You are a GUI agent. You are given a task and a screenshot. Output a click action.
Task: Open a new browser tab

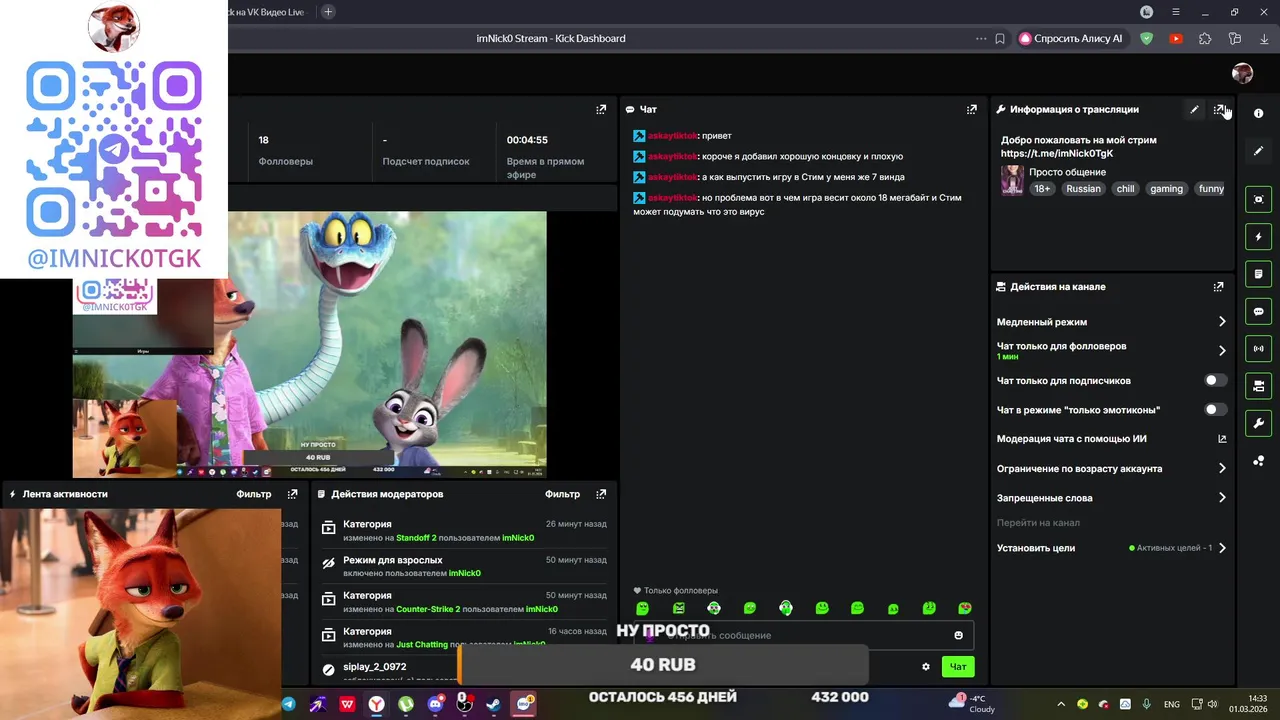[328, 12]
